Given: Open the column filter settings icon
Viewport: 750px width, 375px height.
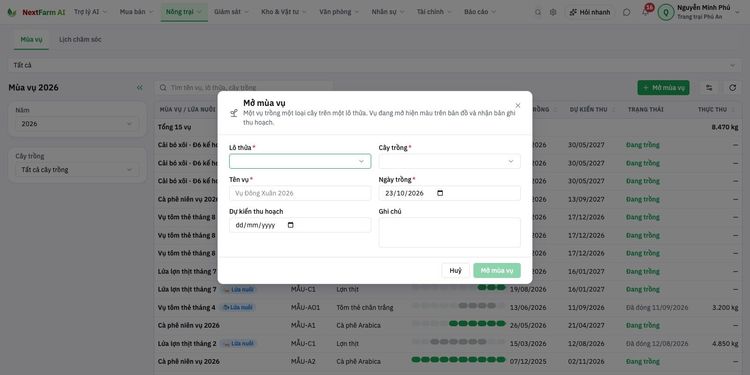Looking at the screenshot, I should (709, 88).
